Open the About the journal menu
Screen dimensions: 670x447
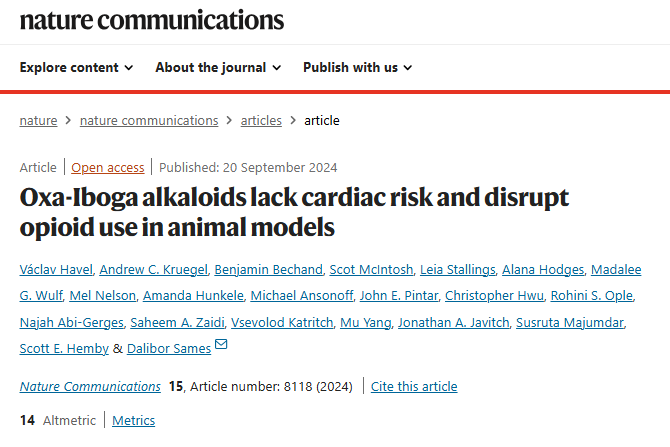tap(218, 68)
